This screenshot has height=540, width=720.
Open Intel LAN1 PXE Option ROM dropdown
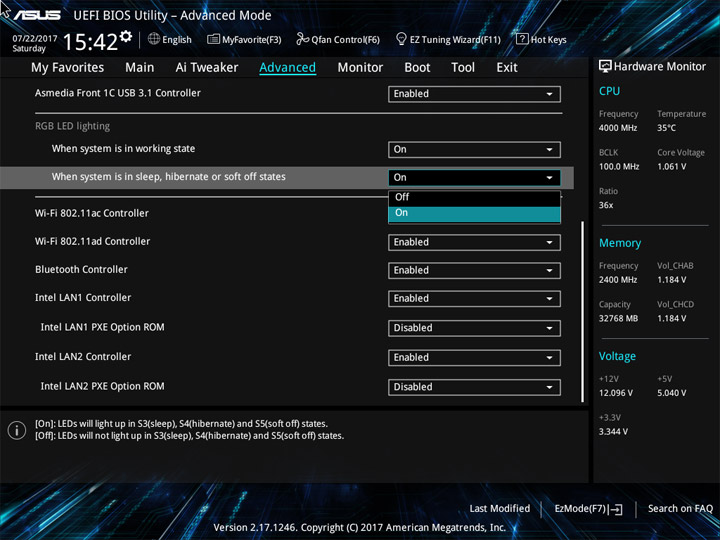(474, 328)
